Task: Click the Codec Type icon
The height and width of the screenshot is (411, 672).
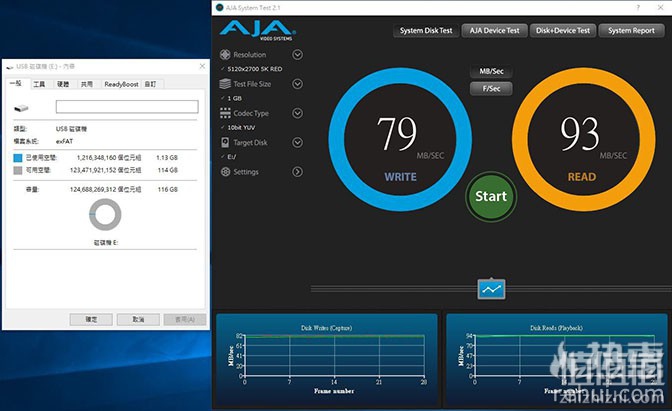Action: coord(225,113)
